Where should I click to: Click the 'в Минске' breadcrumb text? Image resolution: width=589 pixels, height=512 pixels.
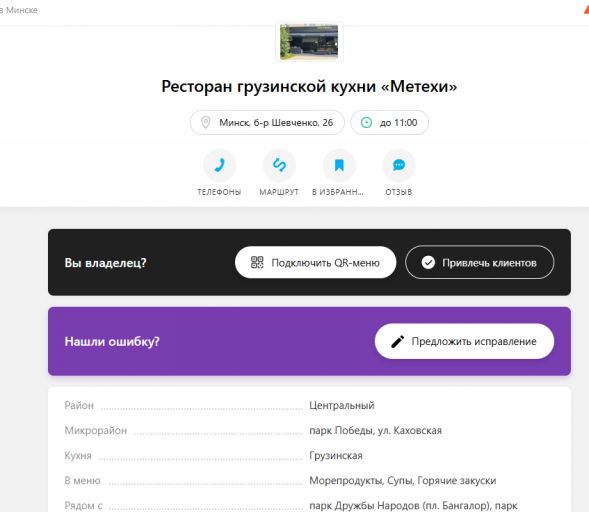pos(19,10)
